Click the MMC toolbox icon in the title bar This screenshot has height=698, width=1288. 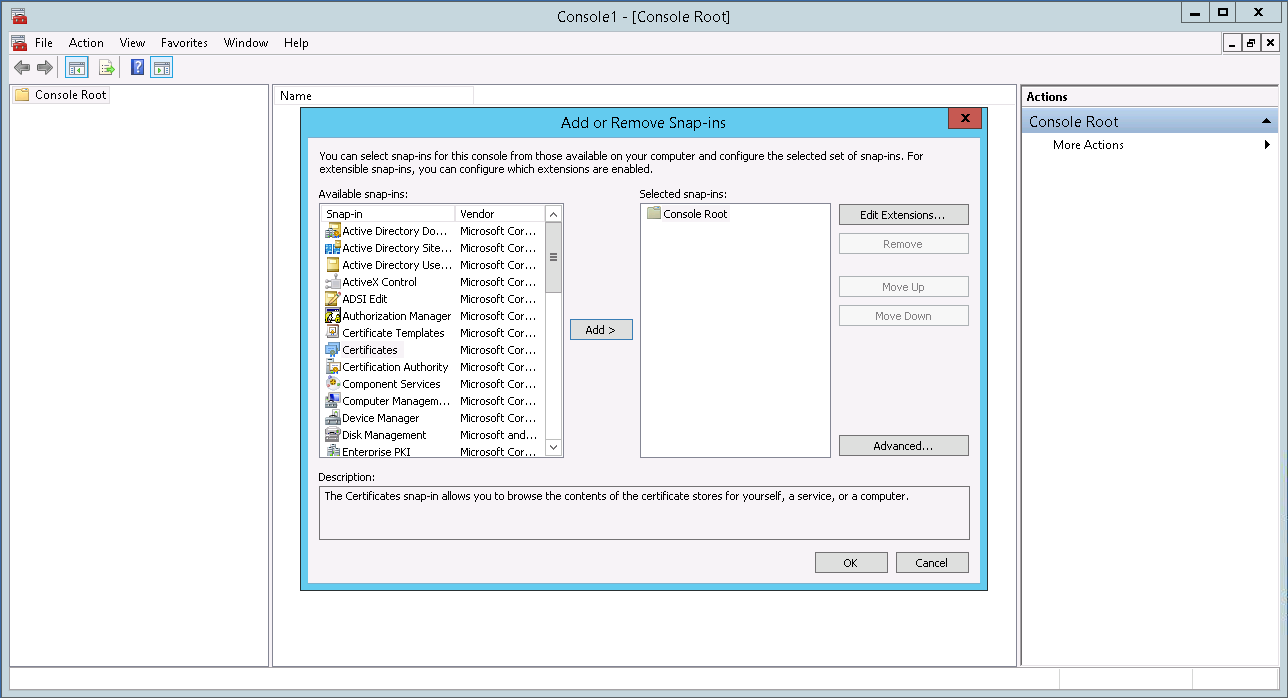point(18,16)
